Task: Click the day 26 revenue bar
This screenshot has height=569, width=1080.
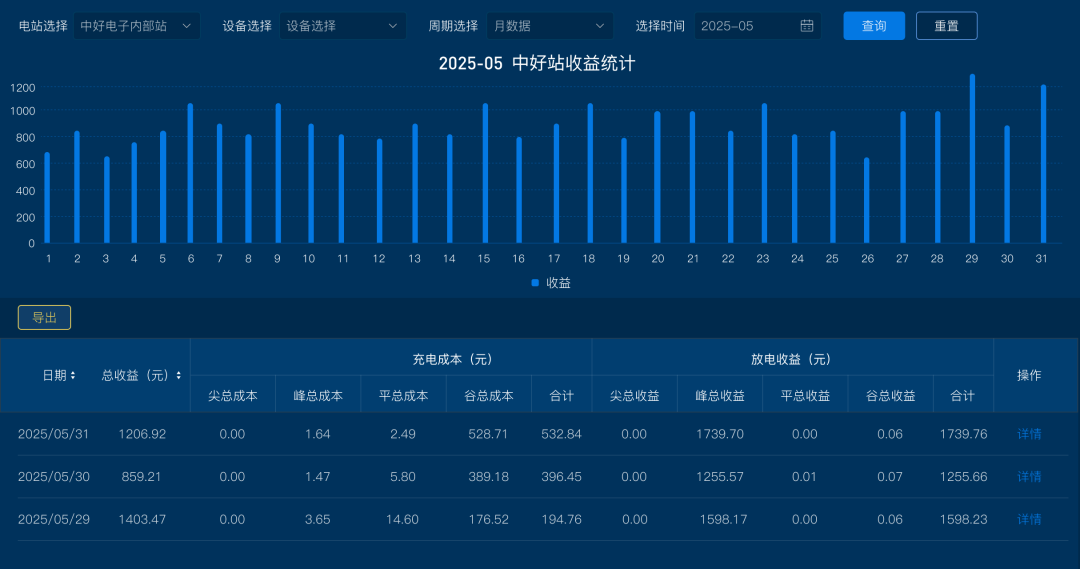Action: point(866,200)
